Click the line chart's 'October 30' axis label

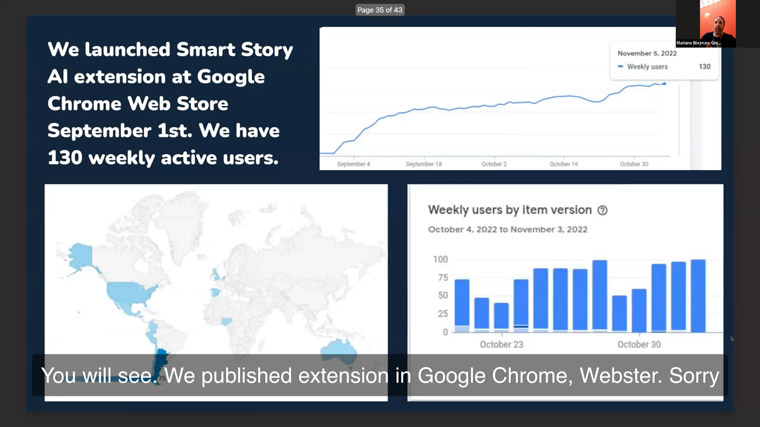coord(634,164)
